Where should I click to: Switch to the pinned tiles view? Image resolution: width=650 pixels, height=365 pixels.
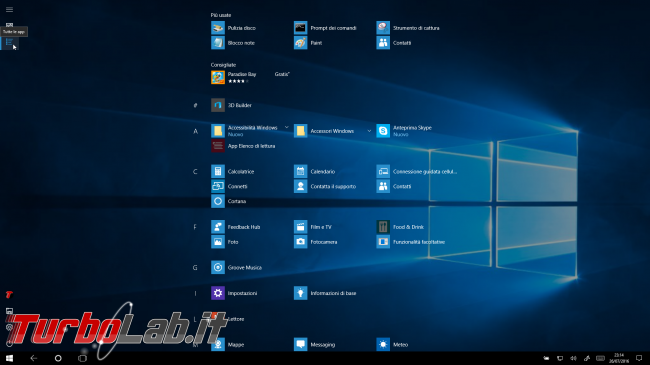click(9, 25)
